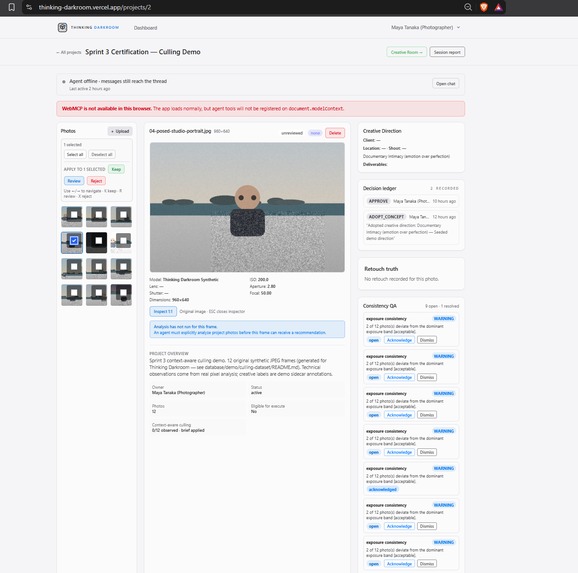Click the 'unreviewed' status label

(x=292, y=133)
